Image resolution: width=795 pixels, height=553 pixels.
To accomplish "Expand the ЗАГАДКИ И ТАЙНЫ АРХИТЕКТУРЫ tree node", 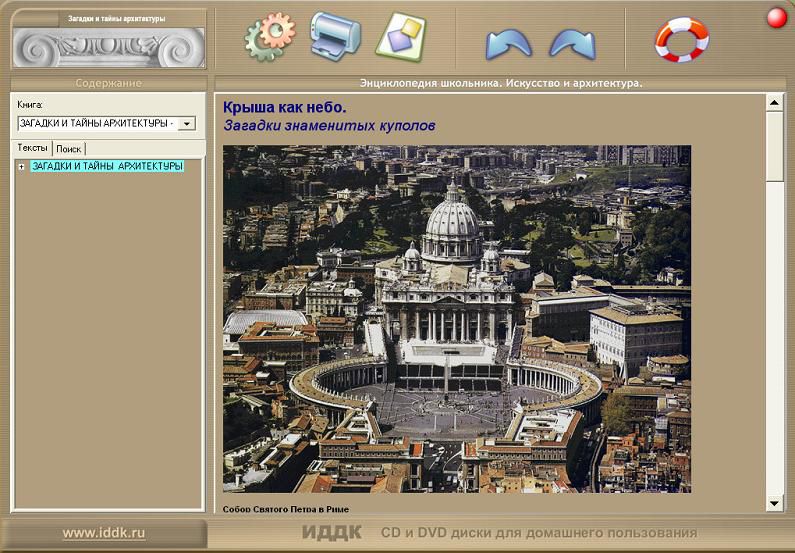I will [x=22, y=167].
